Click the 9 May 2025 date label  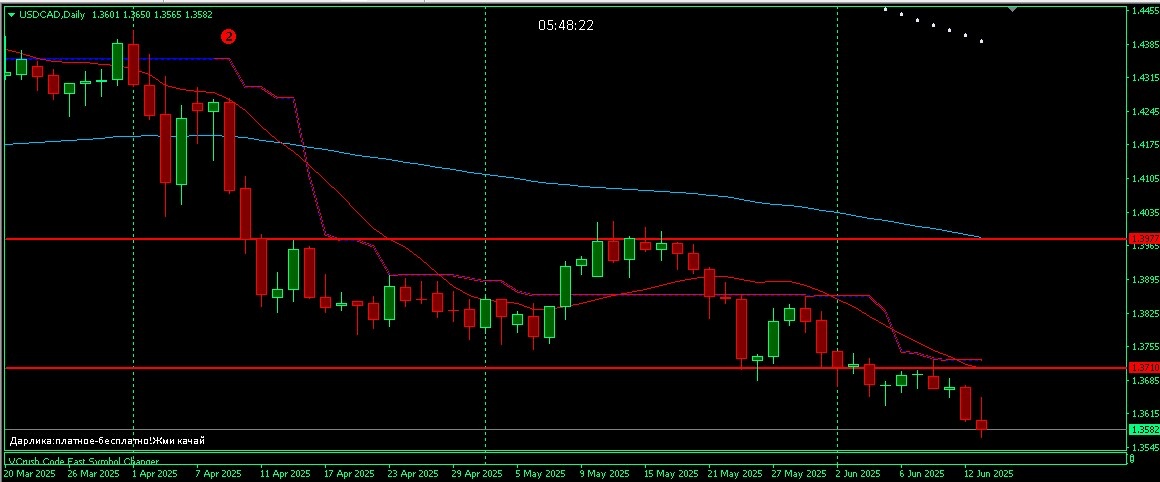(603, 473)
